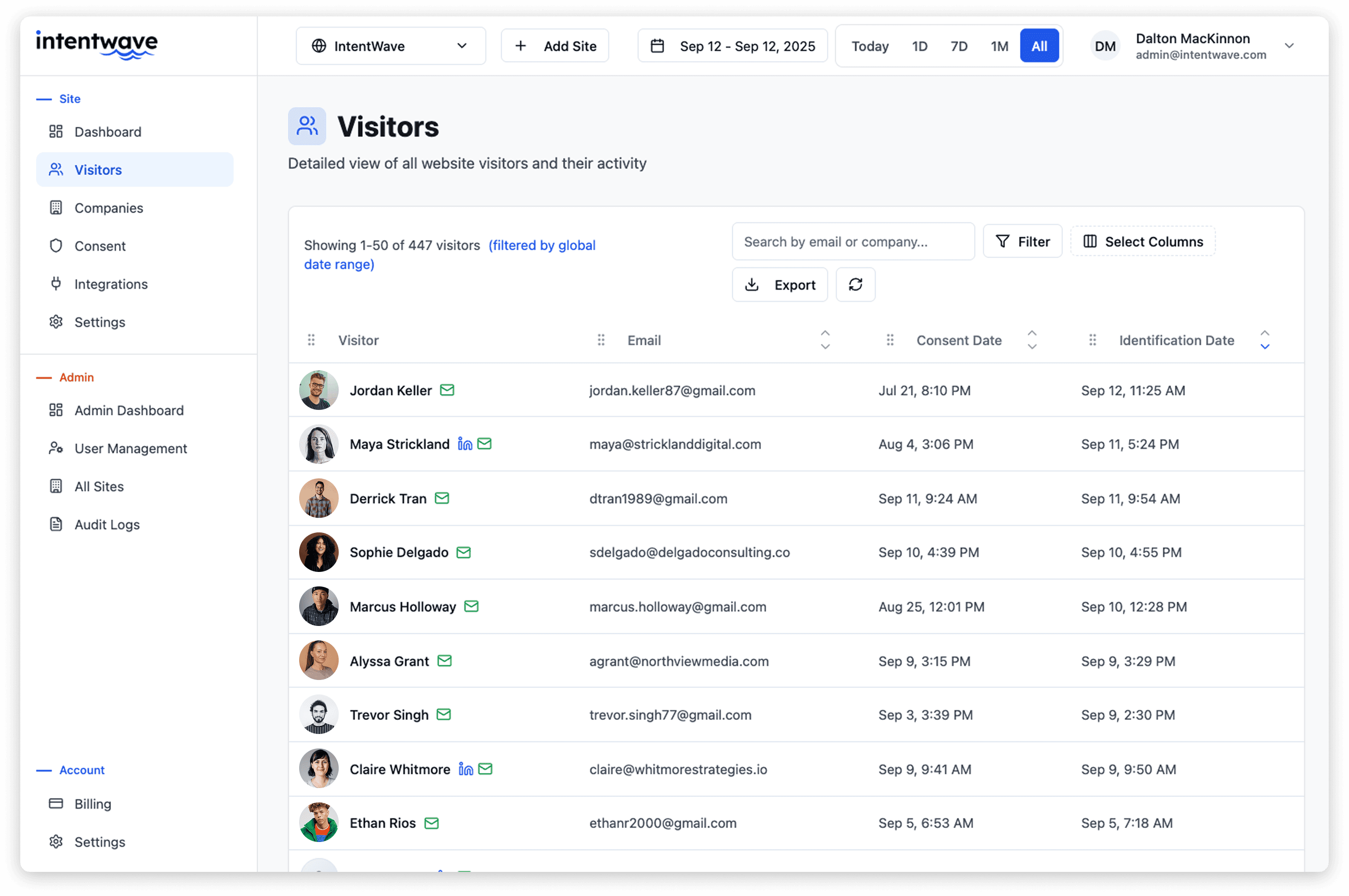Select the Today range
The image size is (1349, 896).
coord(870,46)
